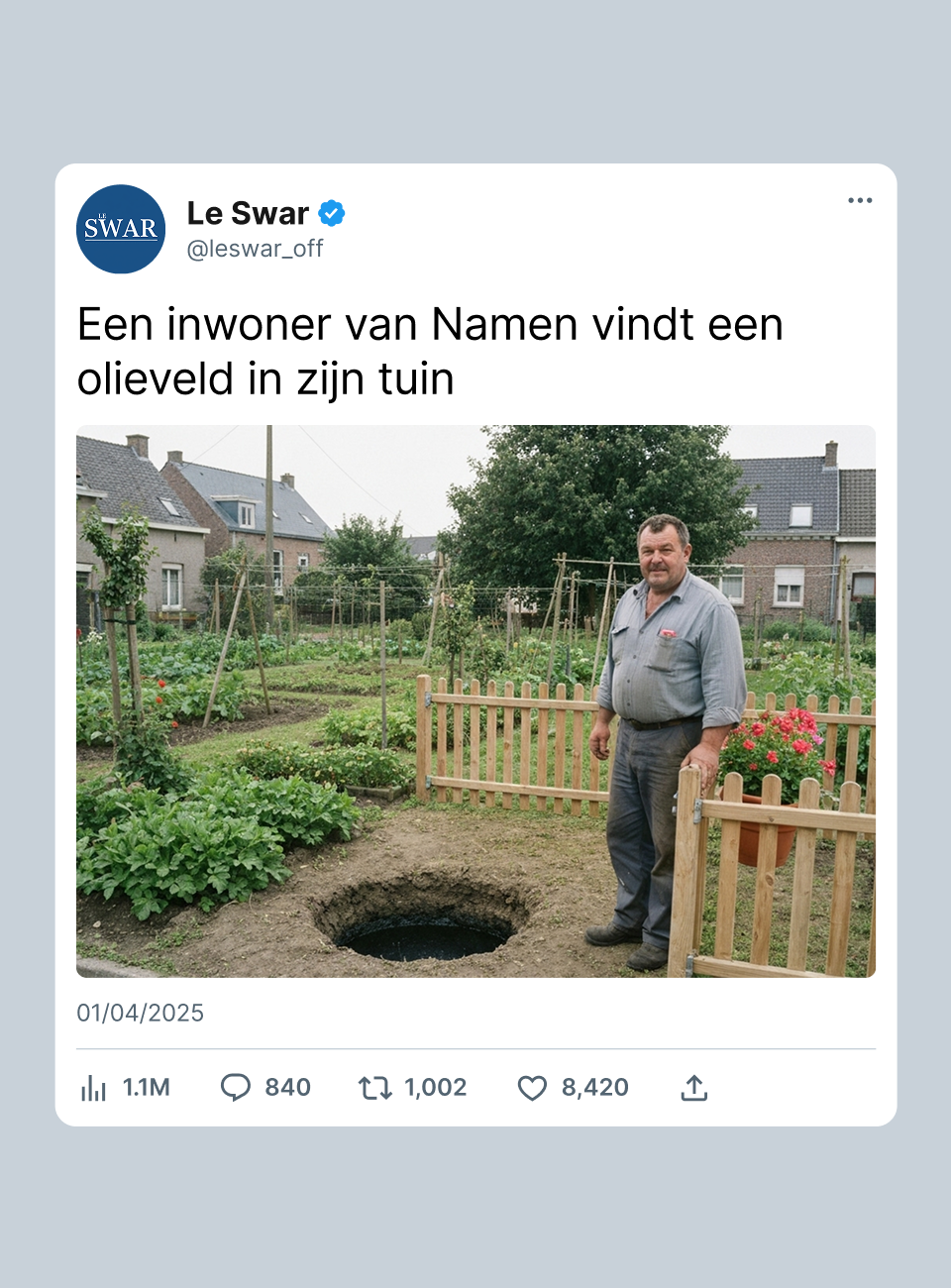The height and width of the screenshot is (1288, 951).
Task: Open analytics for this tweet via views icon
Action: tap(94, 1087)
